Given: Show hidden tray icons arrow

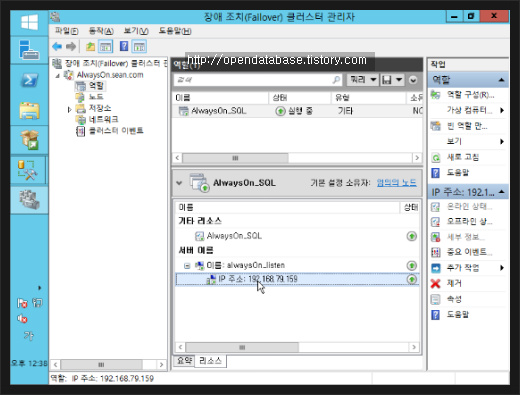Looking at the screenshot, I should pos(40,288).
